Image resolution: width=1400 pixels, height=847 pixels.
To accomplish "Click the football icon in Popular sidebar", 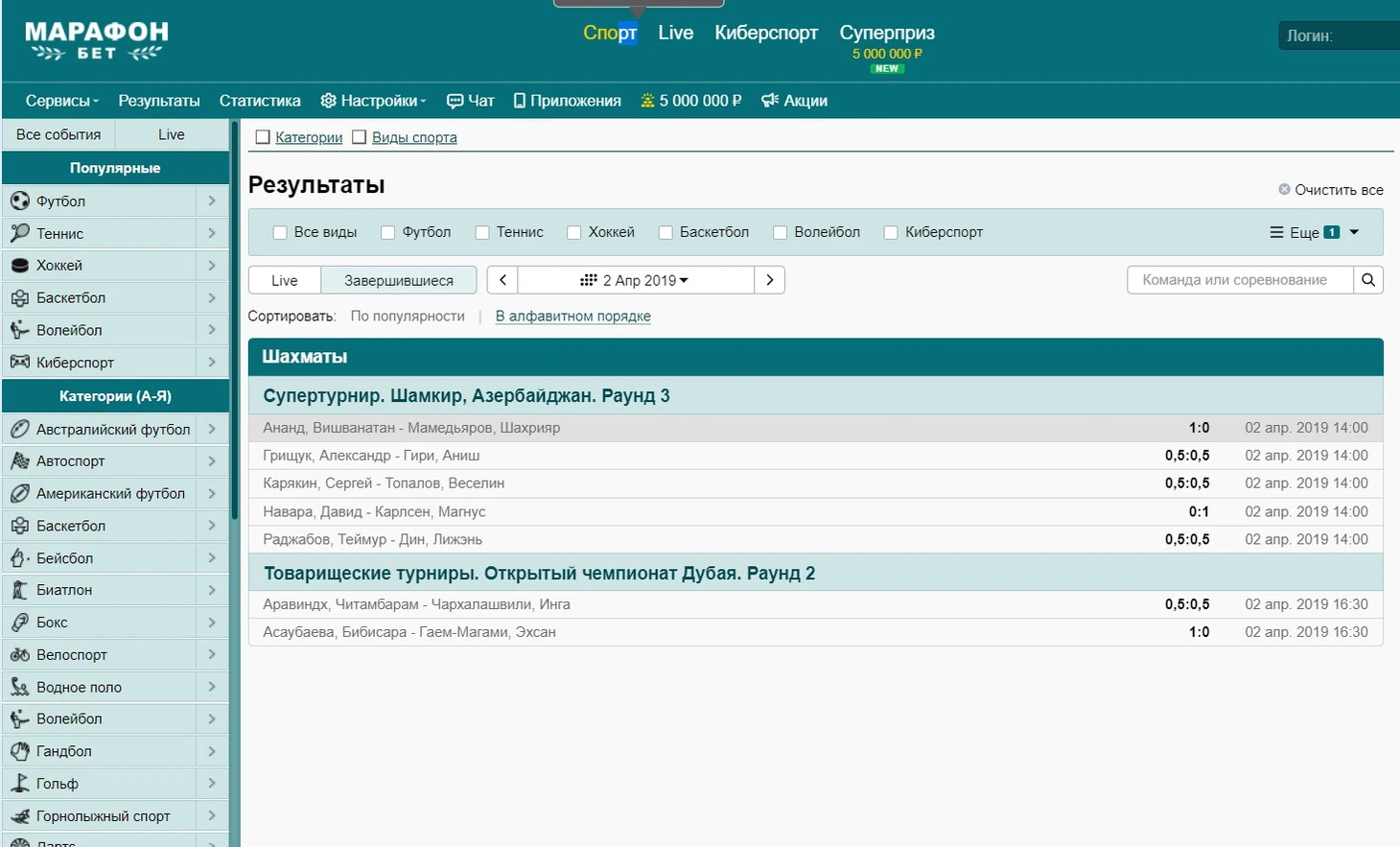I will point(19,201).
